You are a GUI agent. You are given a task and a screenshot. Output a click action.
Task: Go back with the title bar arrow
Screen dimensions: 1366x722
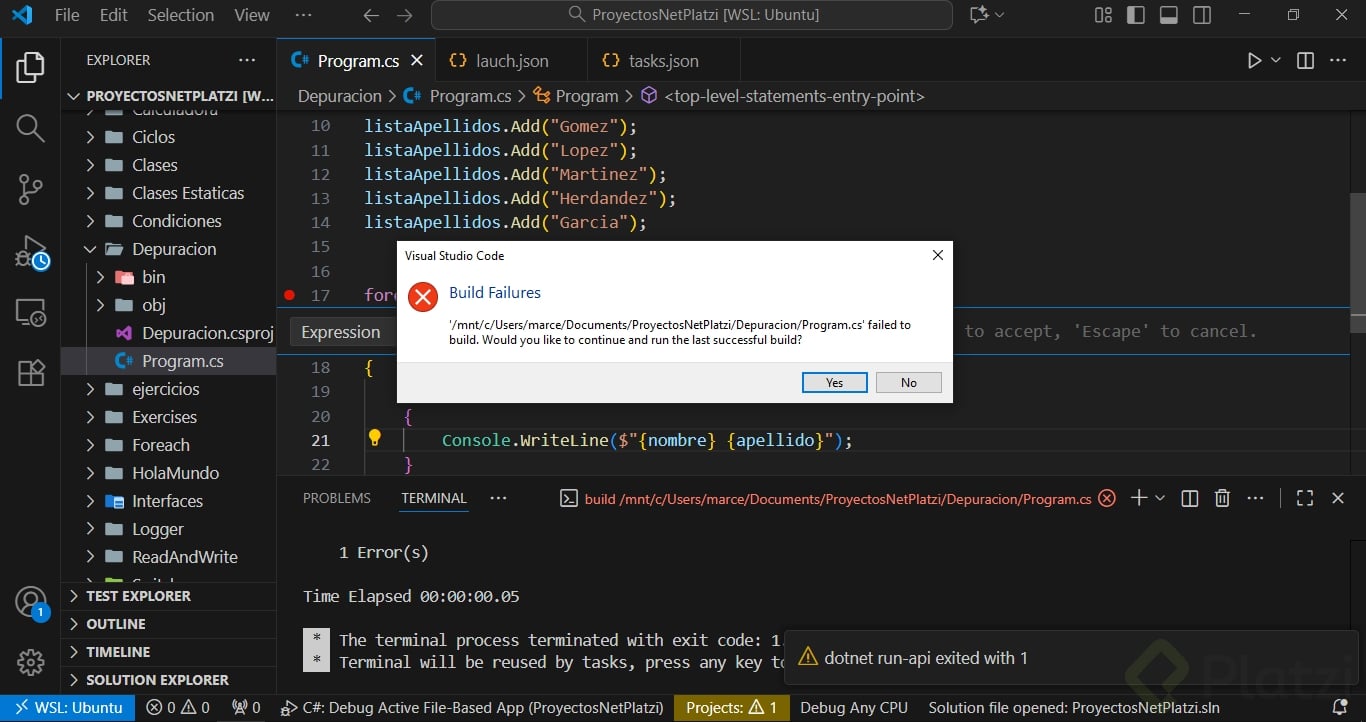[371, 15]
